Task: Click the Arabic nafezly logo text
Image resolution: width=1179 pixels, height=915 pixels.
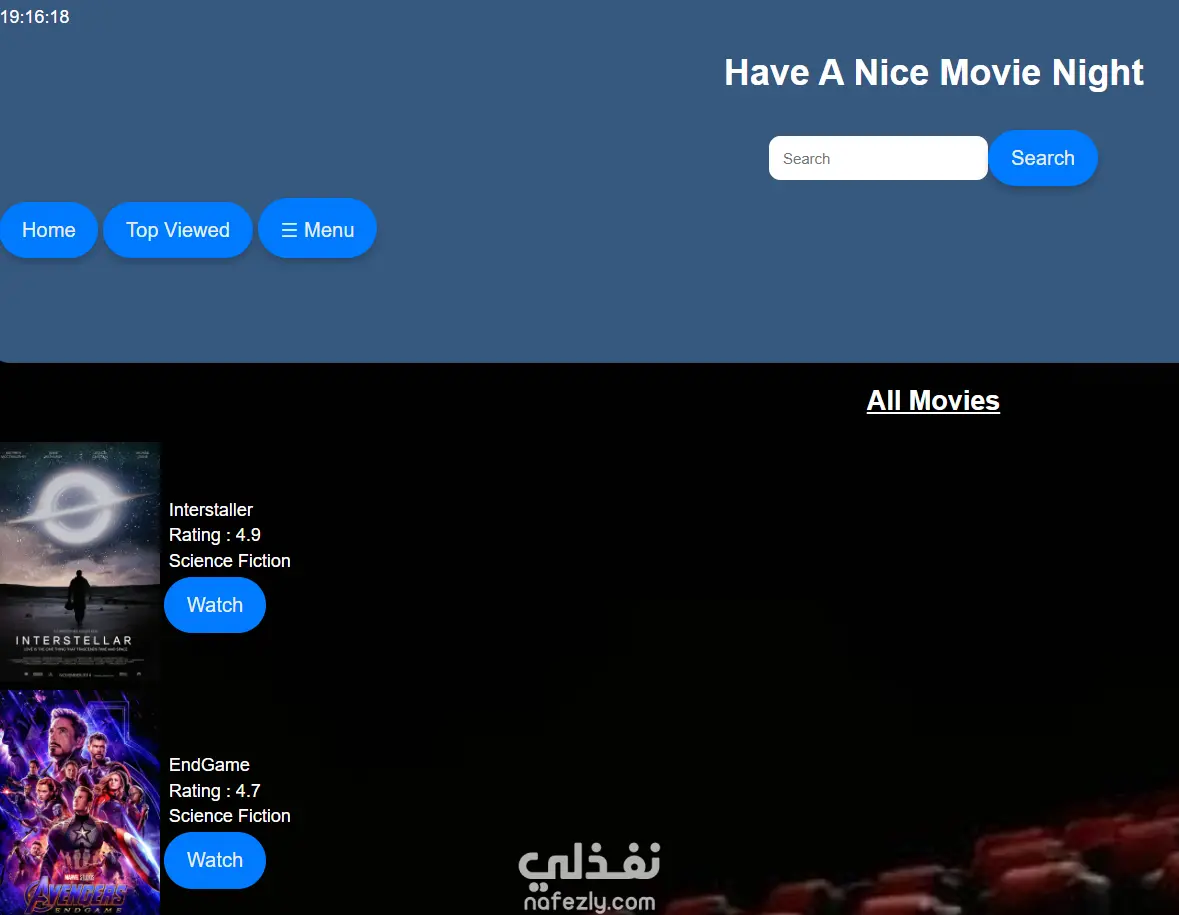Action: pos(588,866)
